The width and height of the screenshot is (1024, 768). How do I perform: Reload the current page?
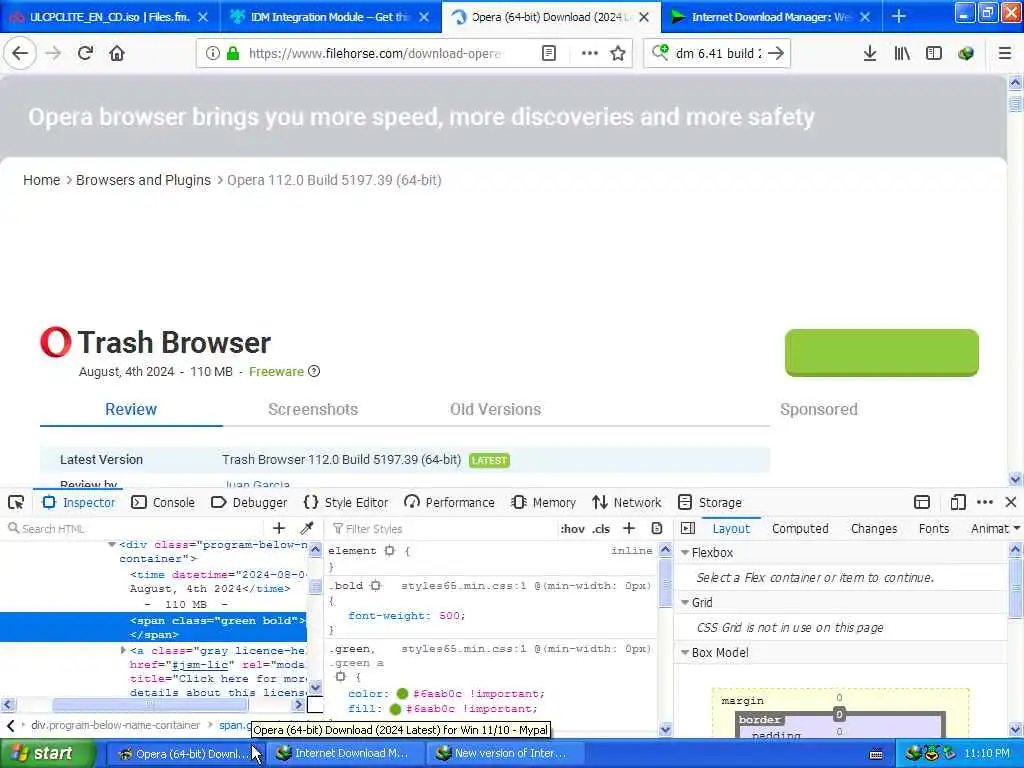[x=85, y=54]
